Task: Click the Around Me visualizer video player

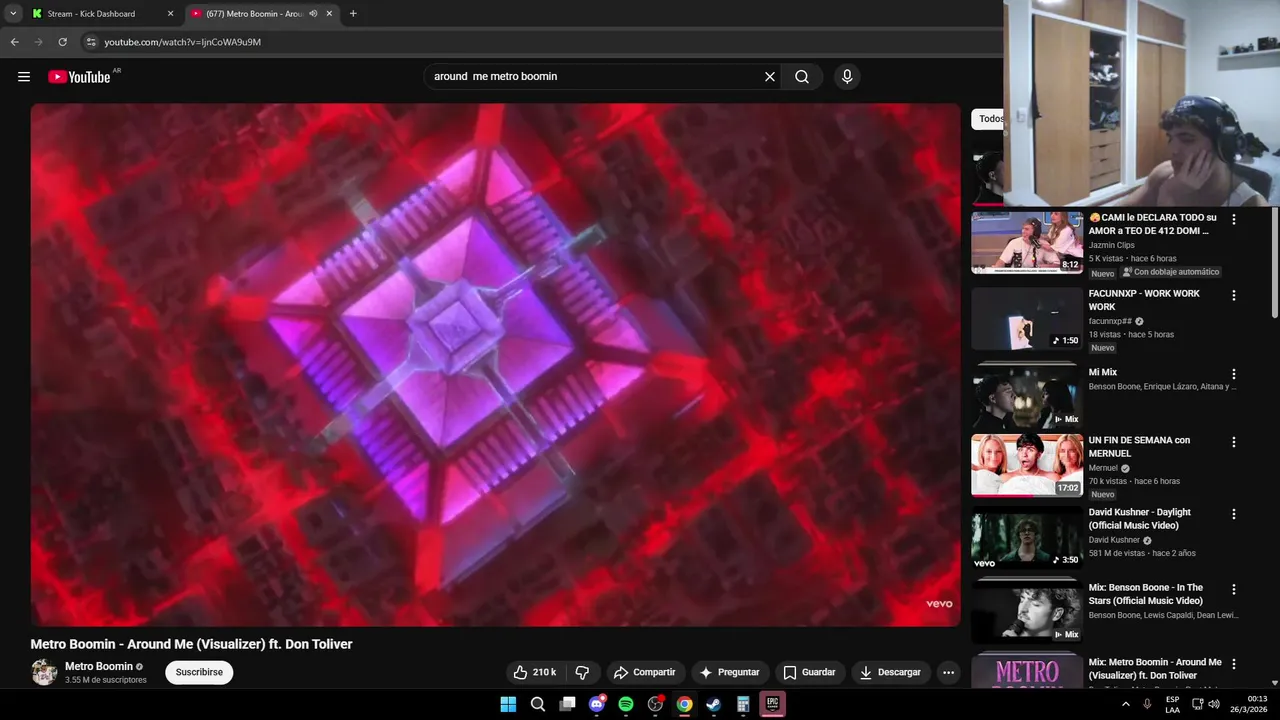Action: tap(495, 365)
